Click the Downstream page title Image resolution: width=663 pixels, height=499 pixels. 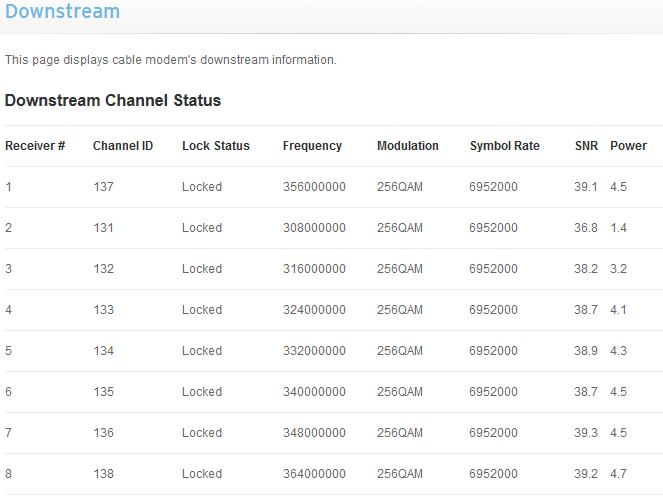pyautogui.click(x=62, y=12)
